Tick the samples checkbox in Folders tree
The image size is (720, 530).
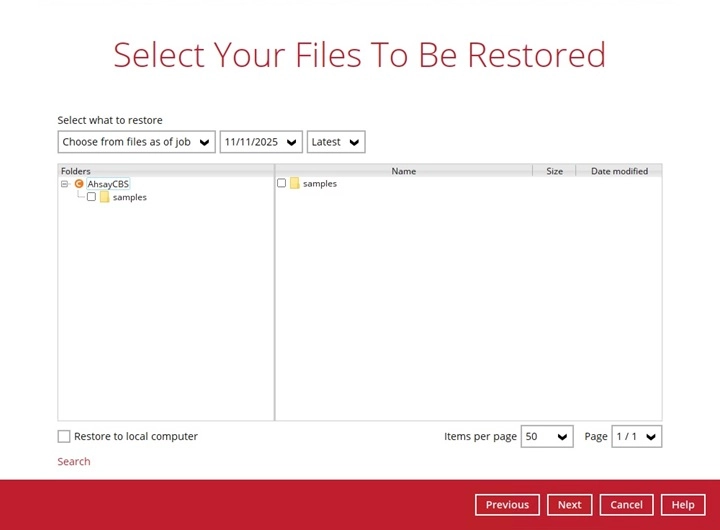click(91, 197)
